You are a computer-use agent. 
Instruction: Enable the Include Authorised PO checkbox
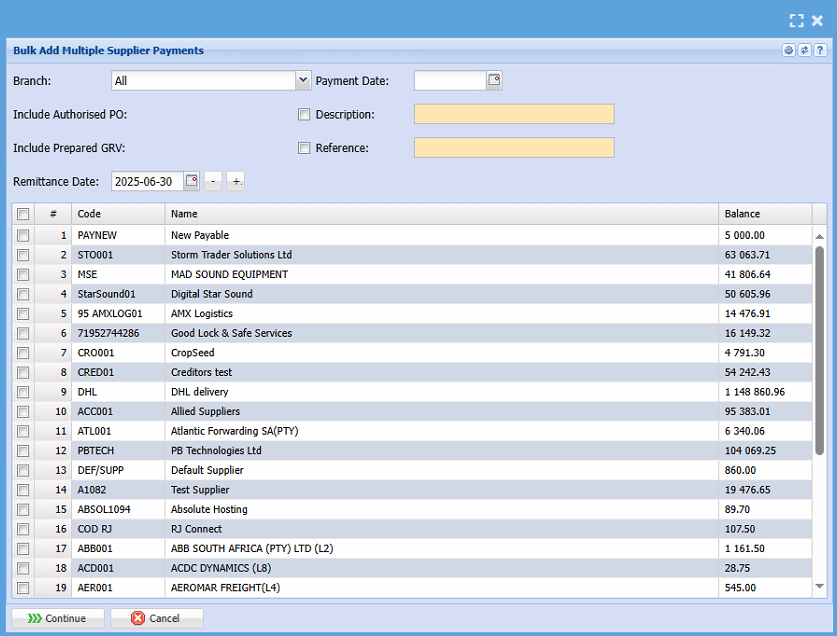(x=304, y=115)
